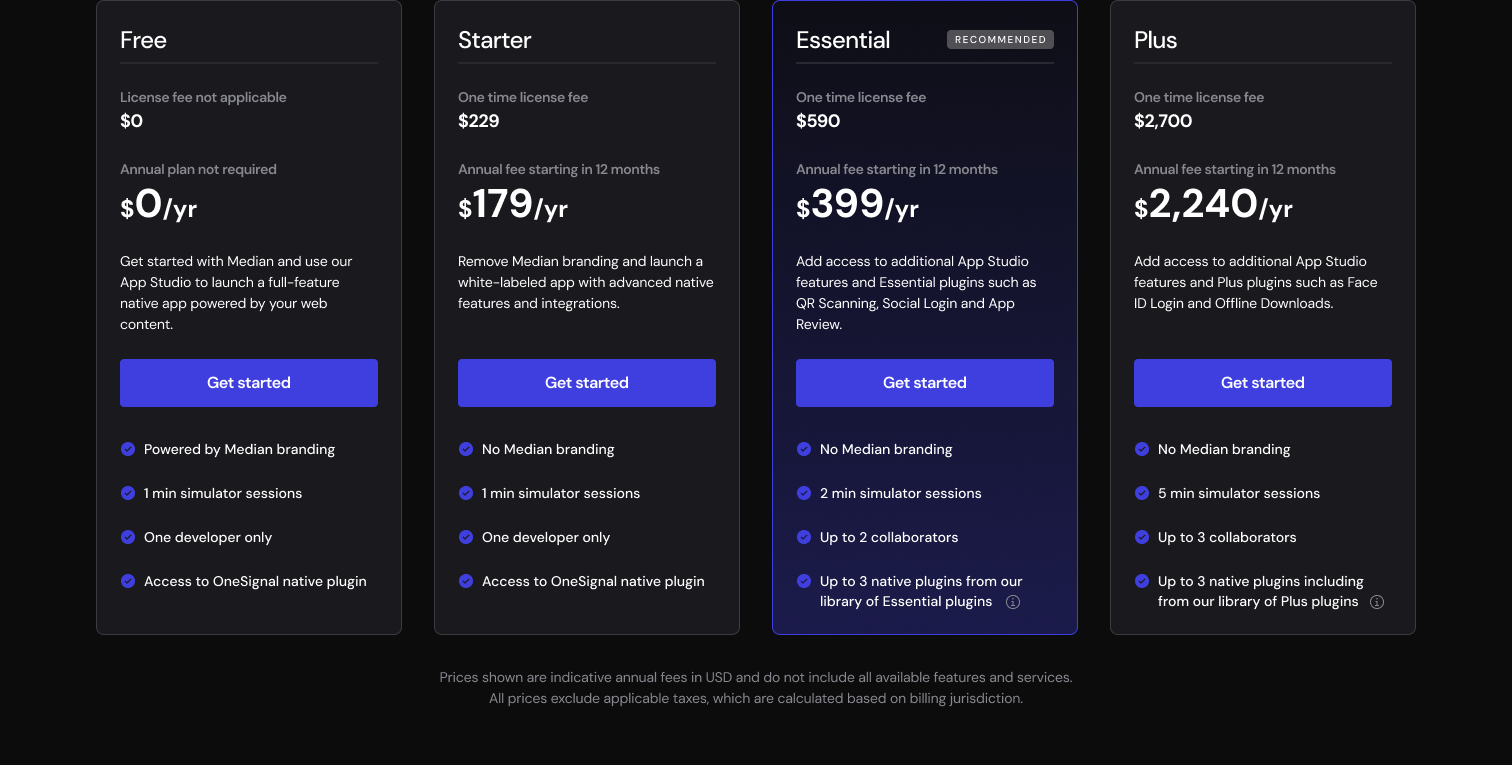The height and width of the screenshot is (765, 1512).
Task: Click the RECOMMENDED badge on Essential card
Action: tap(1000, 40)
